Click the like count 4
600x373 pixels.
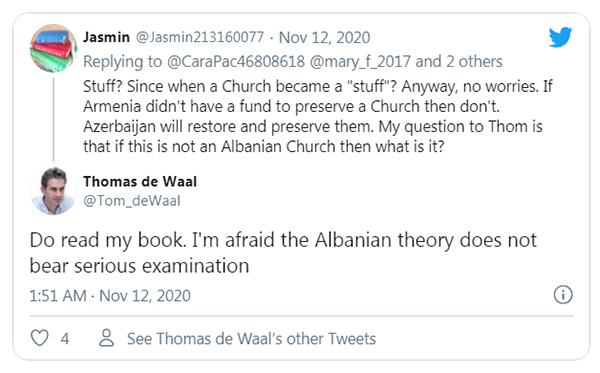tap(65, 339)
